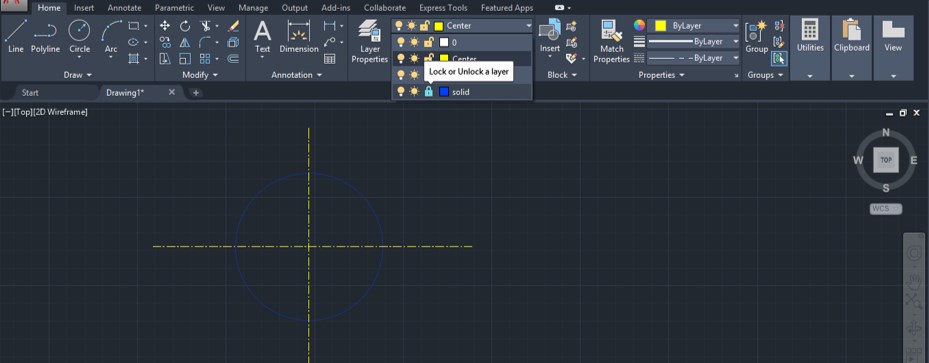Freeze layer 0 via sun icon

click(x=414, y=42)
